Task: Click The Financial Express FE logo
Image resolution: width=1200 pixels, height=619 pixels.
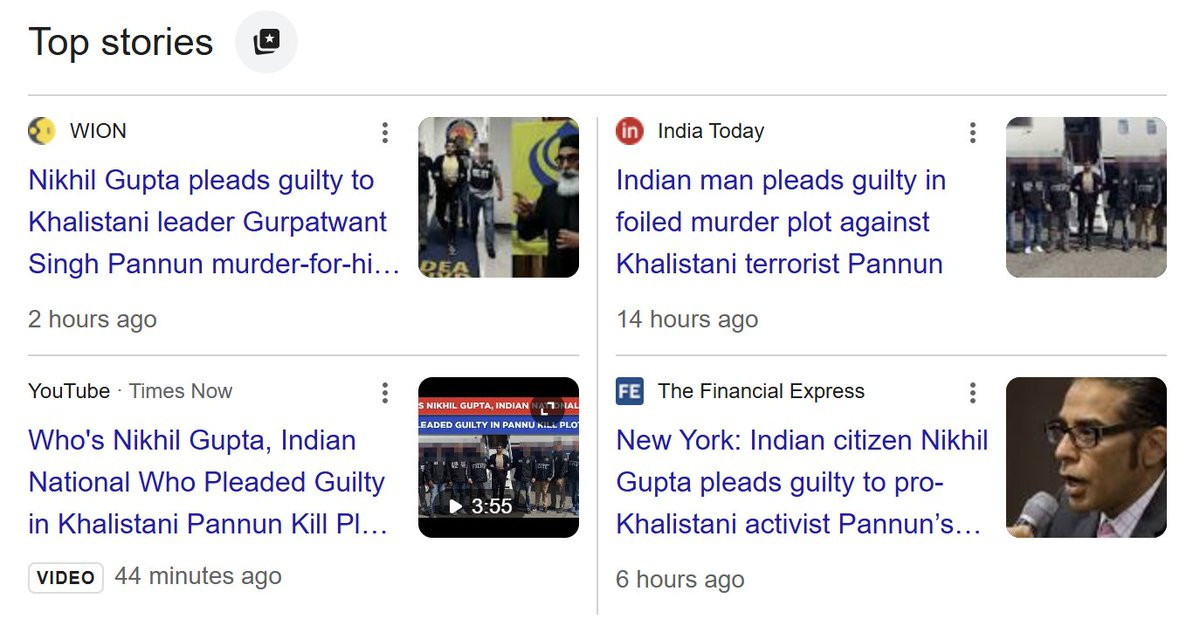Action: pyautogui.click(x=629, y=391)
